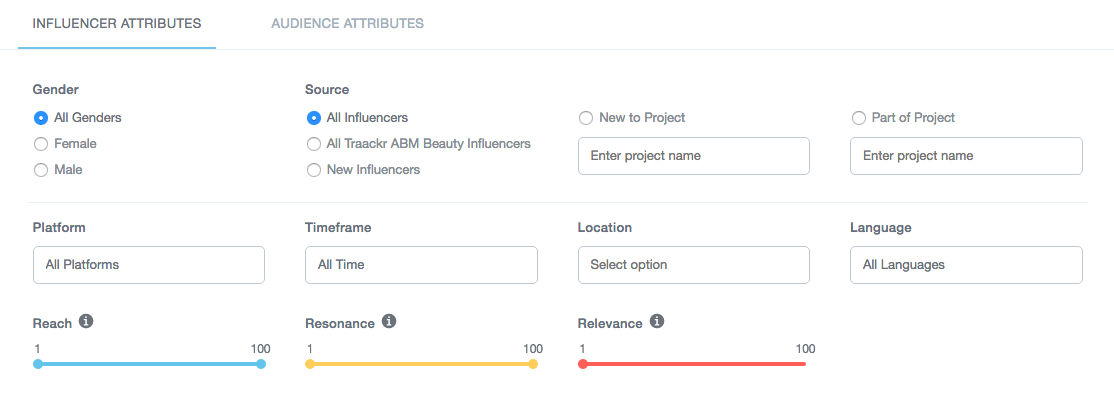The width and height of the screenshot is (1114, 393).
Task: Click the yellow Resonance slider's left handle
Action: click(310, 364)
